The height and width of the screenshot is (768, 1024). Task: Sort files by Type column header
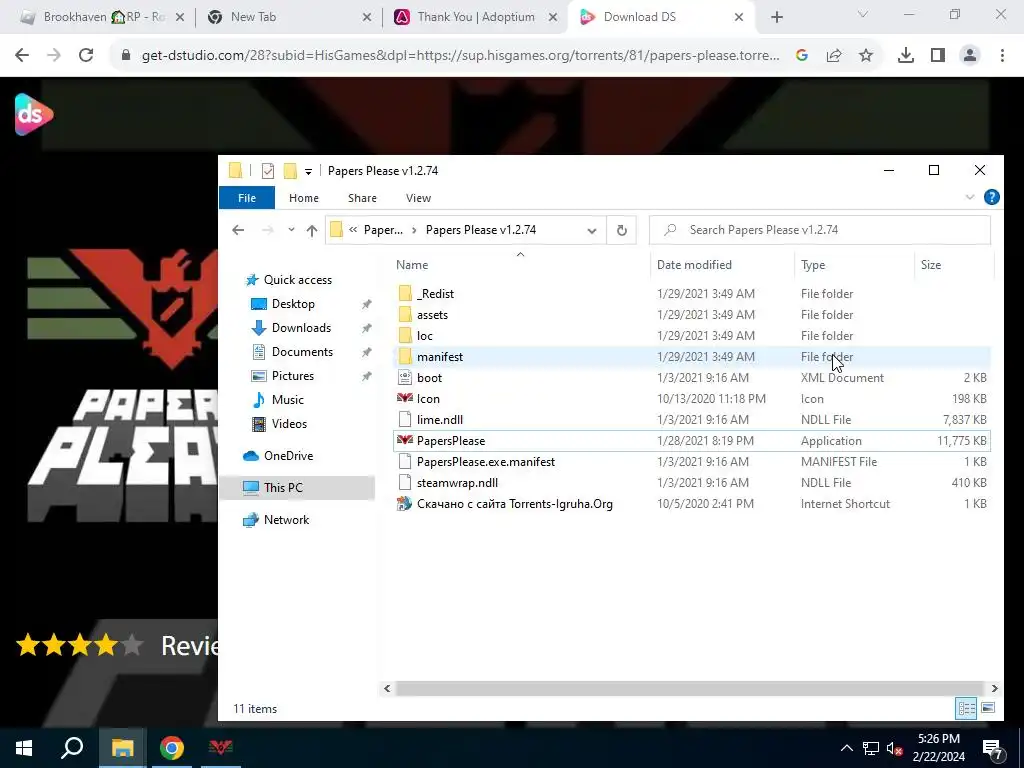pos(813,264)
